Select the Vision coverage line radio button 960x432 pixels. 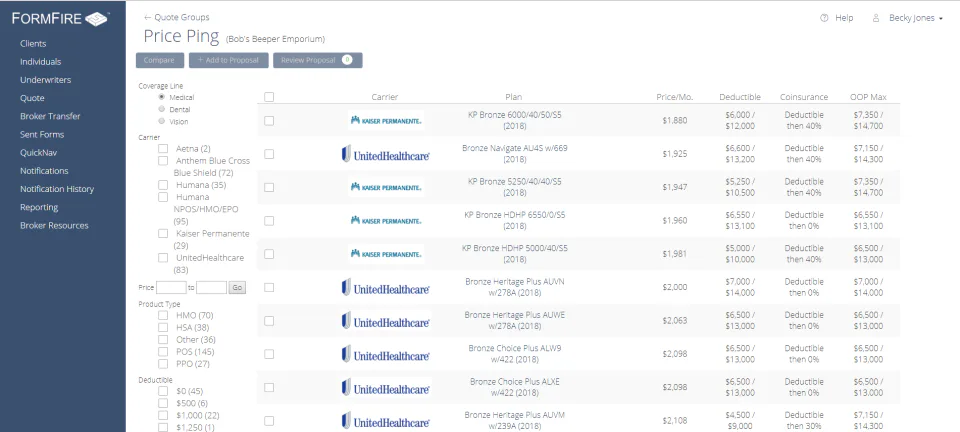(162, 121)
